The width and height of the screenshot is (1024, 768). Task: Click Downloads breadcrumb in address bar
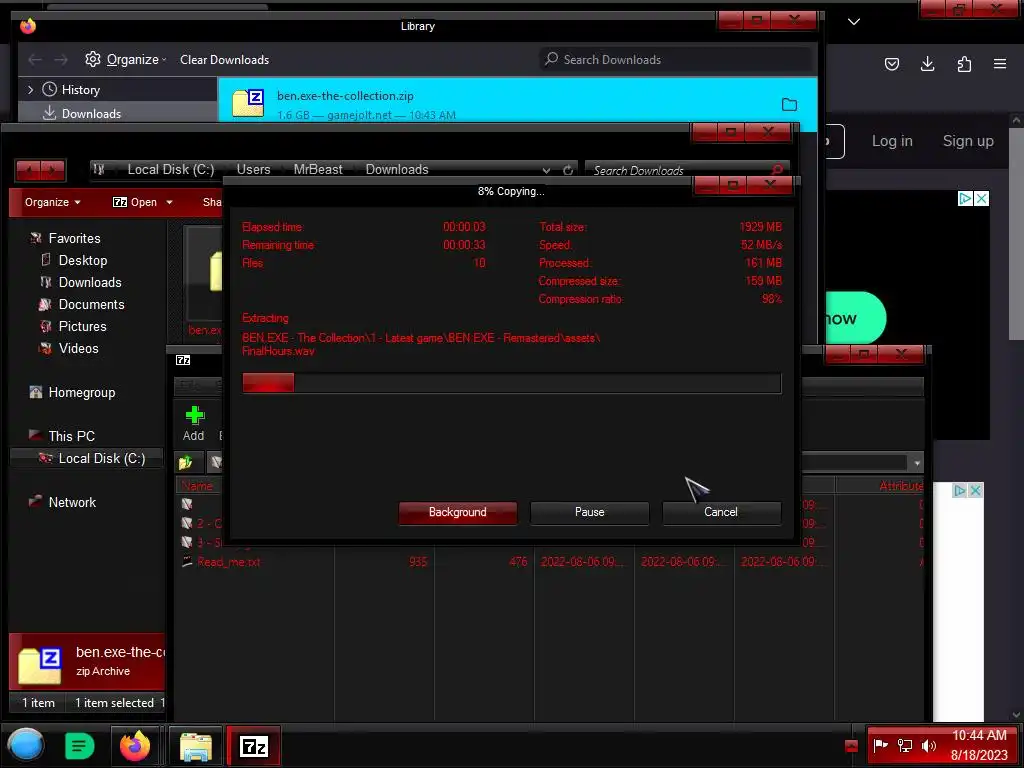(397, 170)
